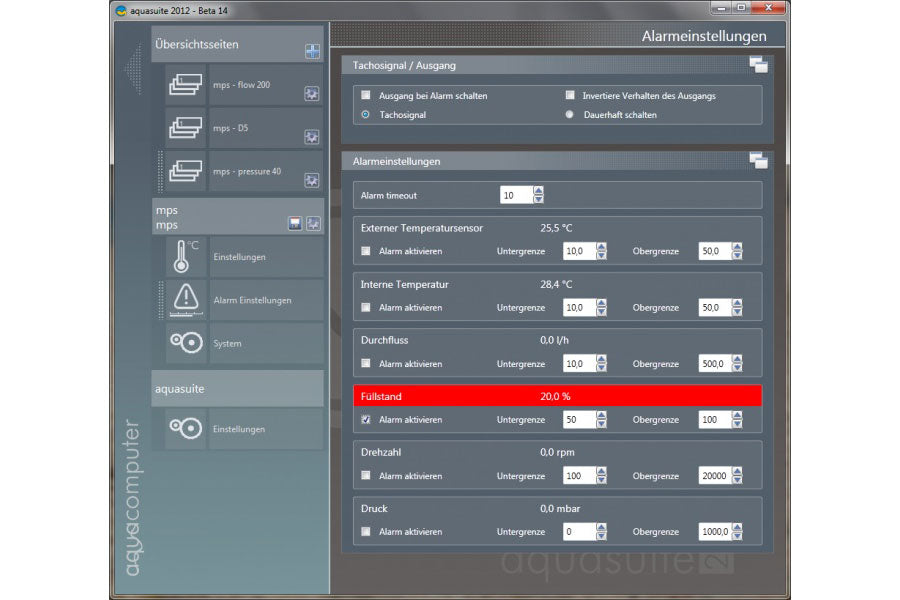
Task: Collapse the Tachosignal / Ausgang panel
Action: coord(757,66)
